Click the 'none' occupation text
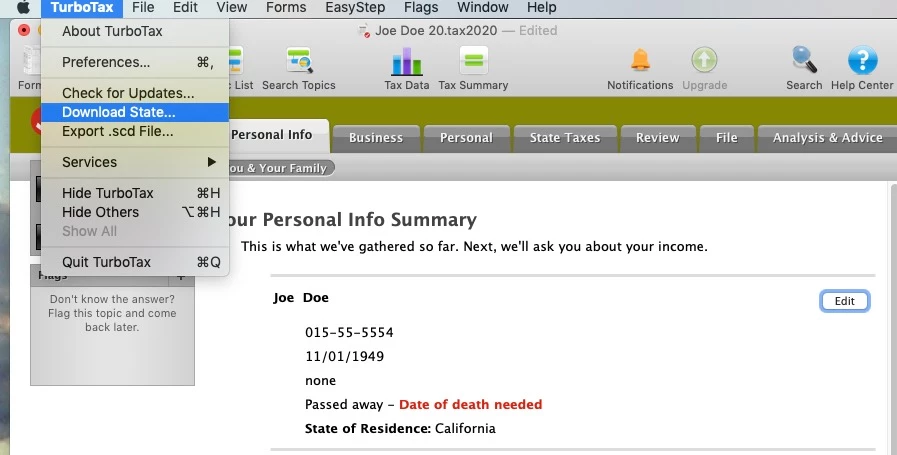Image resolution: width=897 pixels, height=455 pixels. [x=320, y=381]
